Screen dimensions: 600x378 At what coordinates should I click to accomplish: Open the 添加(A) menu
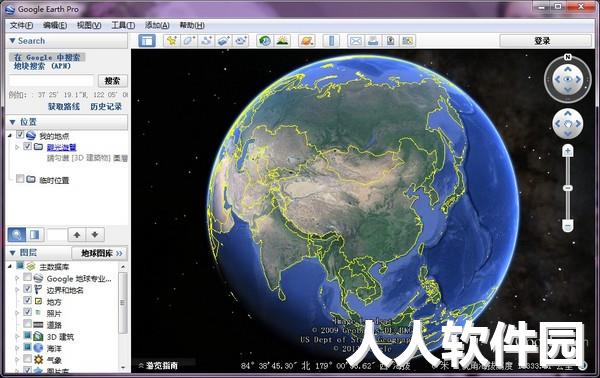tap(157, 26)
